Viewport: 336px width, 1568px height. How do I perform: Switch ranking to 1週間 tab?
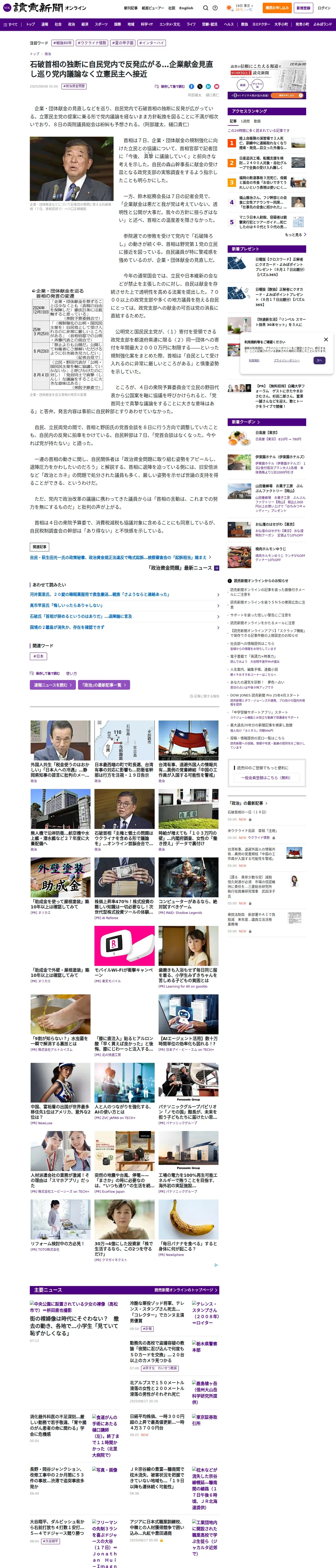pyautogui.click(x=245, y=121)
